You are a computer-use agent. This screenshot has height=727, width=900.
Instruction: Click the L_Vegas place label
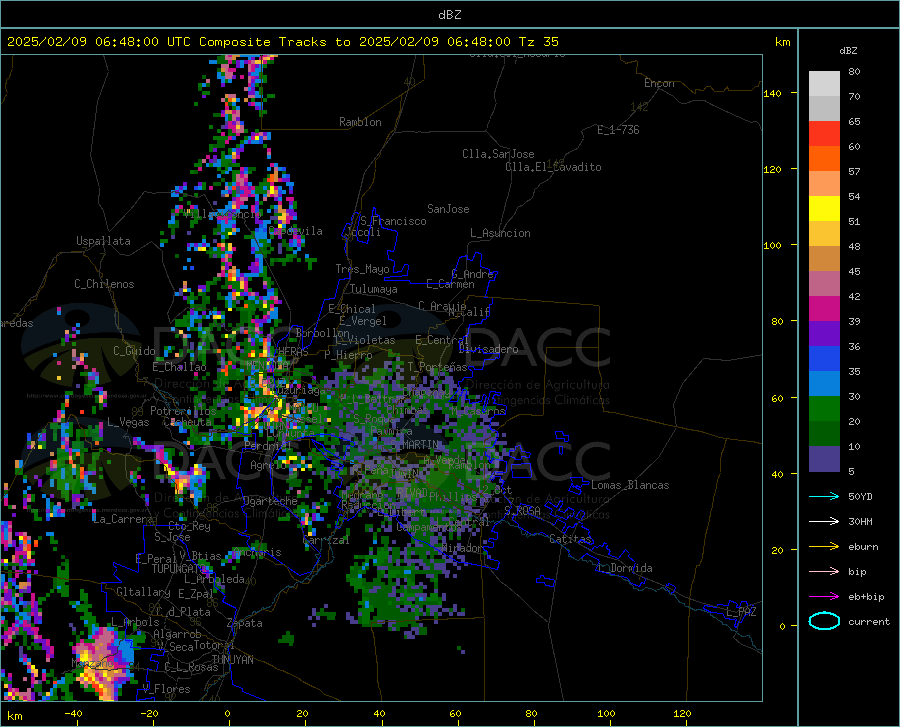pos(128,422)
